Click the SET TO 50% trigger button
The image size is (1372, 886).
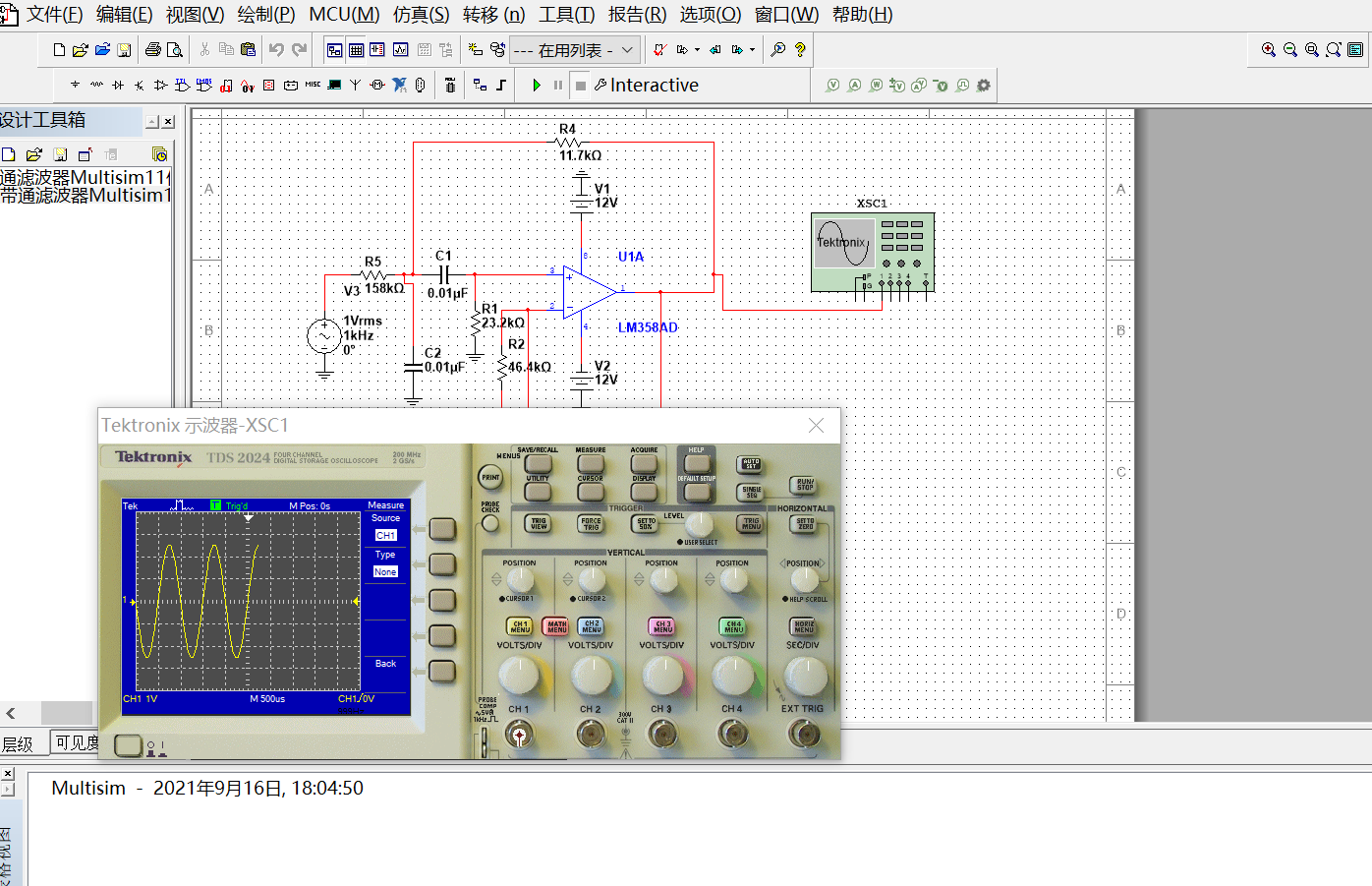coord(646,523)
